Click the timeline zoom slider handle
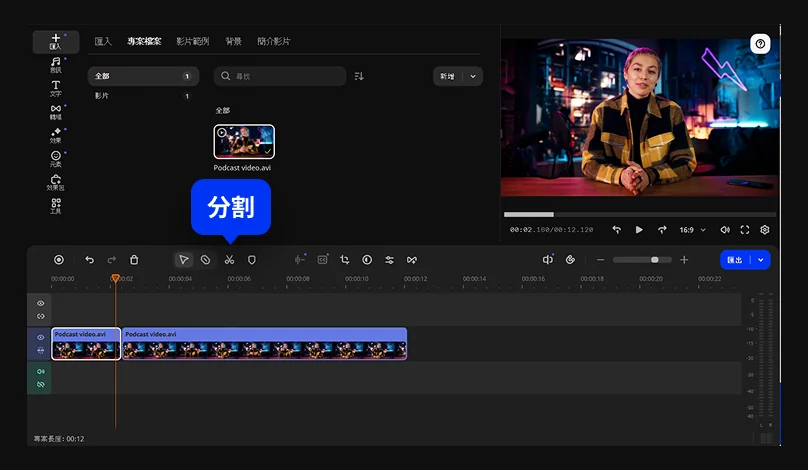 click(655, 260)
